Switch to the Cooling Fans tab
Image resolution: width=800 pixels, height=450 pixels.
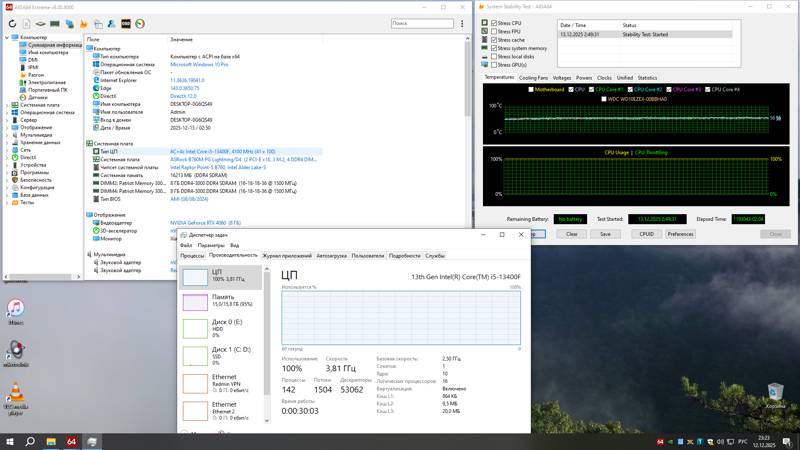tap(533, 78)
